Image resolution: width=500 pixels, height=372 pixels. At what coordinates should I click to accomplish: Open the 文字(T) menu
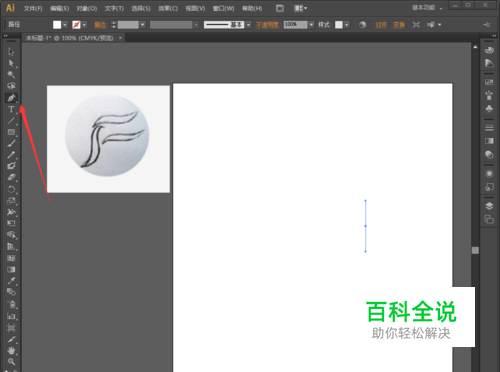pyautogui.click(x=114, y=8)
